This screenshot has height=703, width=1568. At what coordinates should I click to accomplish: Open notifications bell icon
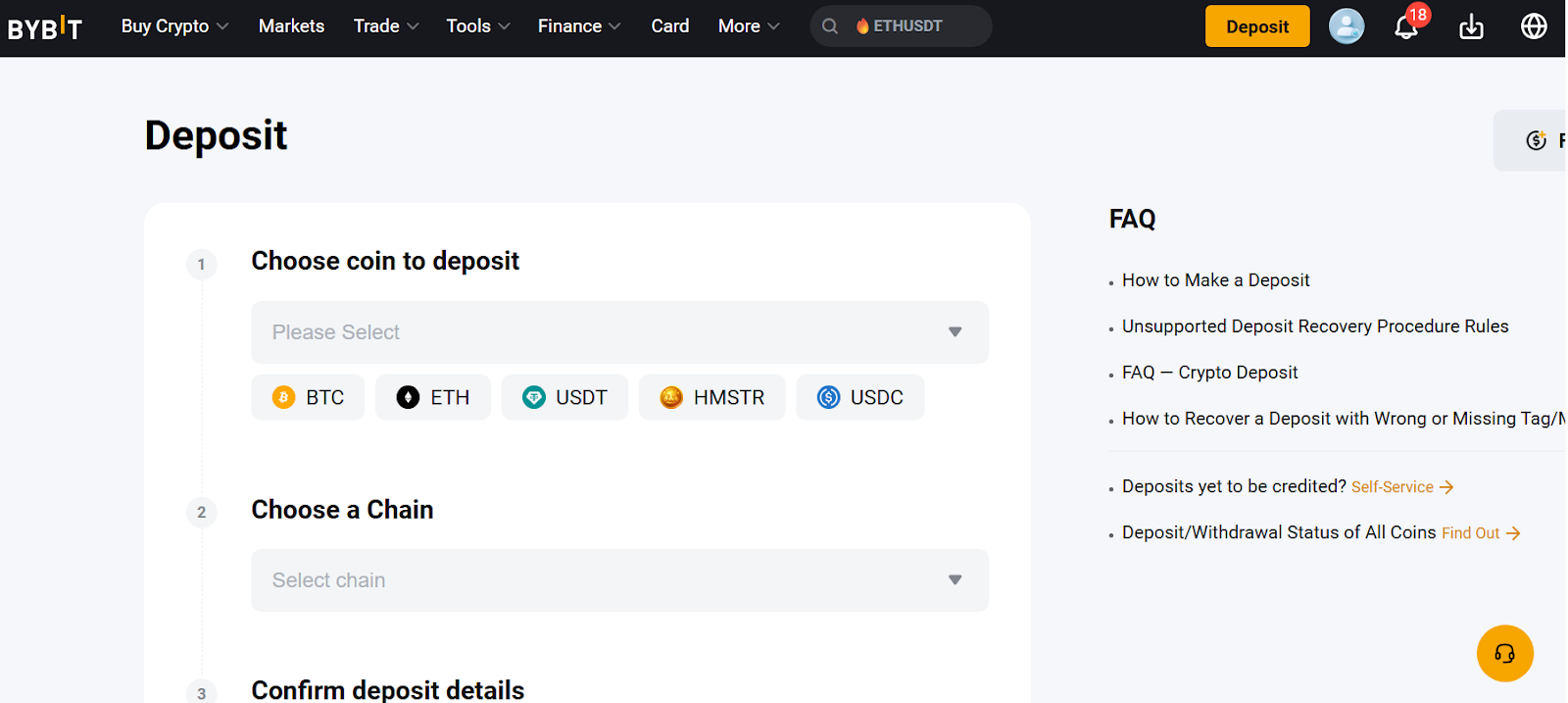click(1407, 26)
